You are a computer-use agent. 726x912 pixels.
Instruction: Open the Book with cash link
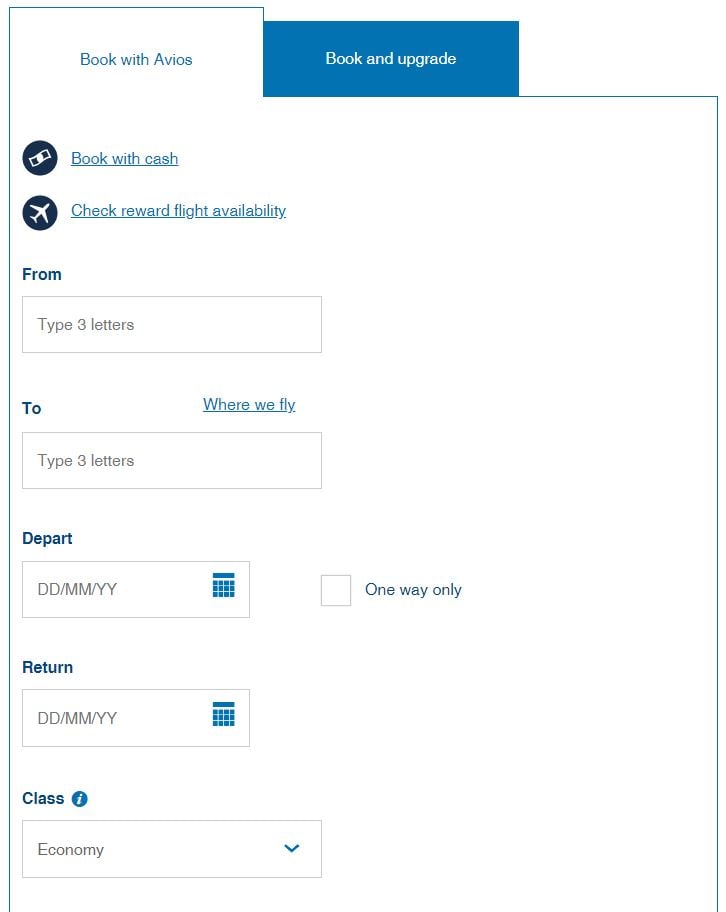(124, 159)
